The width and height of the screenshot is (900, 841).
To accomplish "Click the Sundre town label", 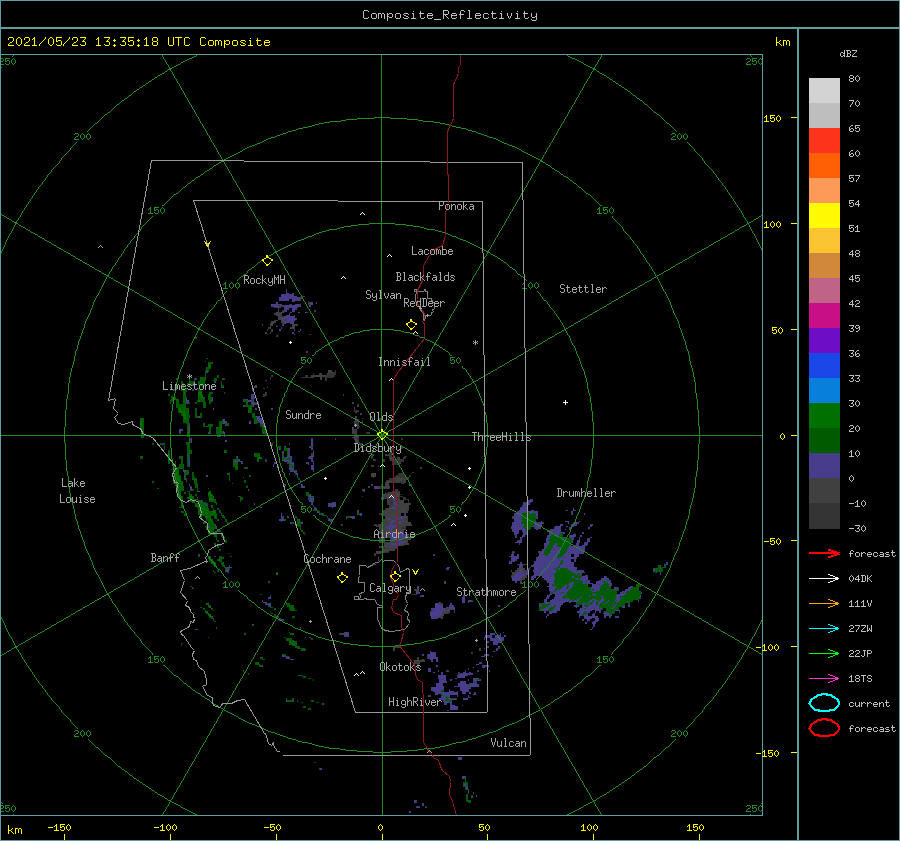I will click(x=303, y=415).
